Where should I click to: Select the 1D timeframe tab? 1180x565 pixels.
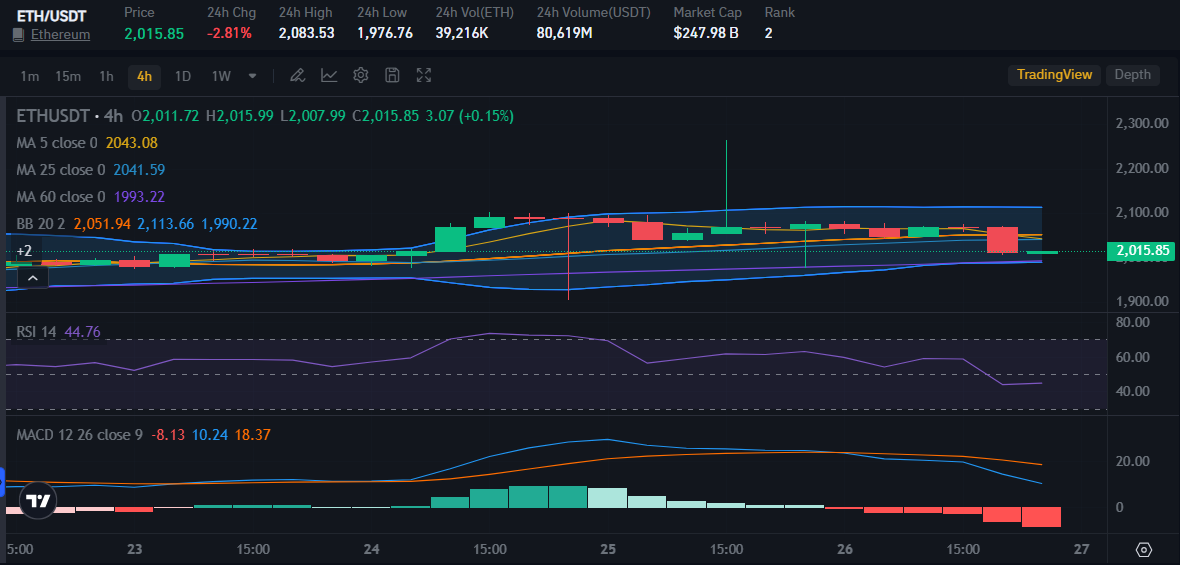(183, 76)
